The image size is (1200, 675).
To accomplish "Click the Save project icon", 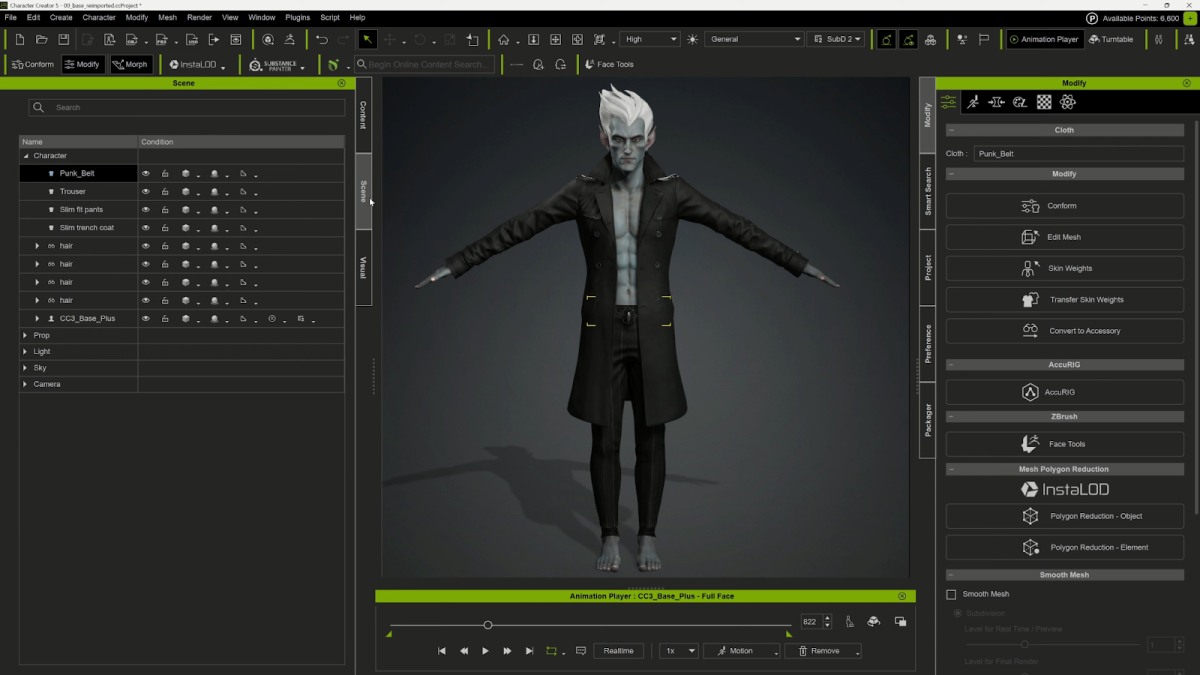I will [x=64, y=40].
